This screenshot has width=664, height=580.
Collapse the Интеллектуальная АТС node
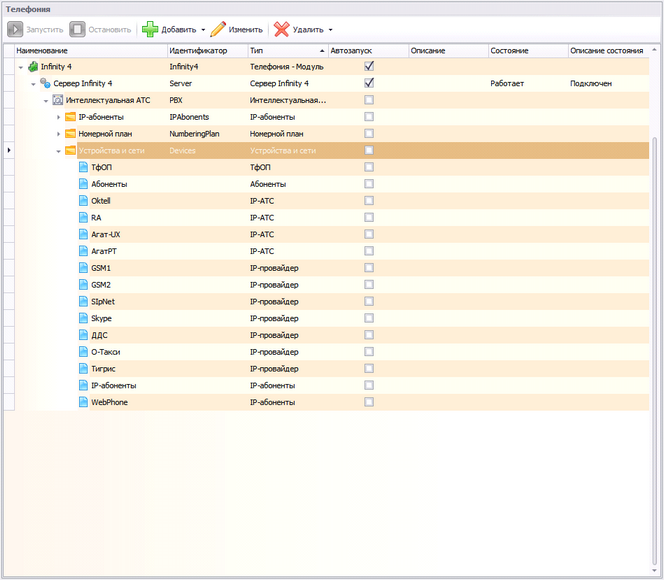pyautogui.click(x=46, y=101)
